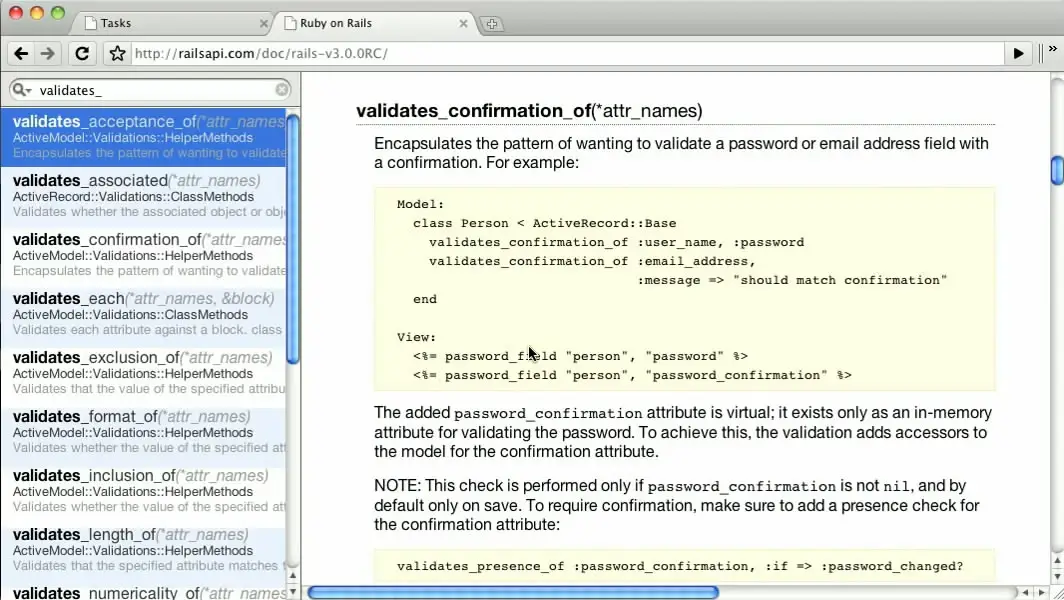Clear the validates_ search text
The height and width of the screenshot is (600, 1064).
[x=282, y=90]
